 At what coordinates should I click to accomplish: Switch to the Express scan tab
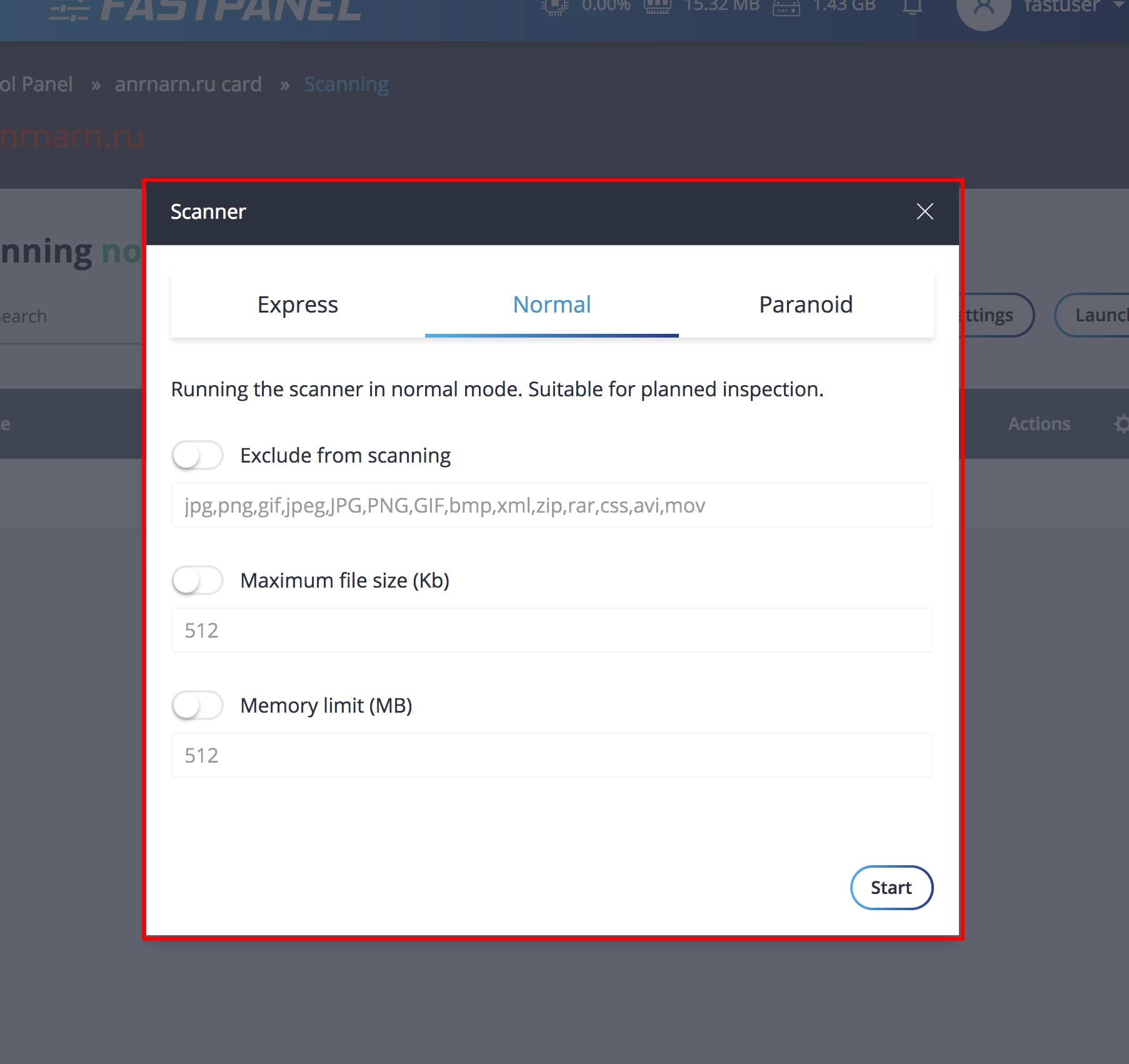(298, 305)
